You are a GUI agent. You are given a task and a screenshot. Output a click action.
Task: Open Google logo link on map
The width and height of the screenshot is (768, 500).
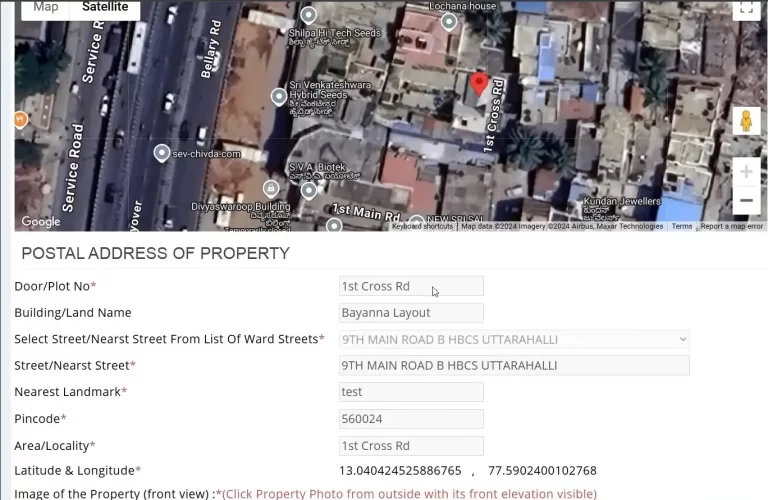click(x=41, y=222)
